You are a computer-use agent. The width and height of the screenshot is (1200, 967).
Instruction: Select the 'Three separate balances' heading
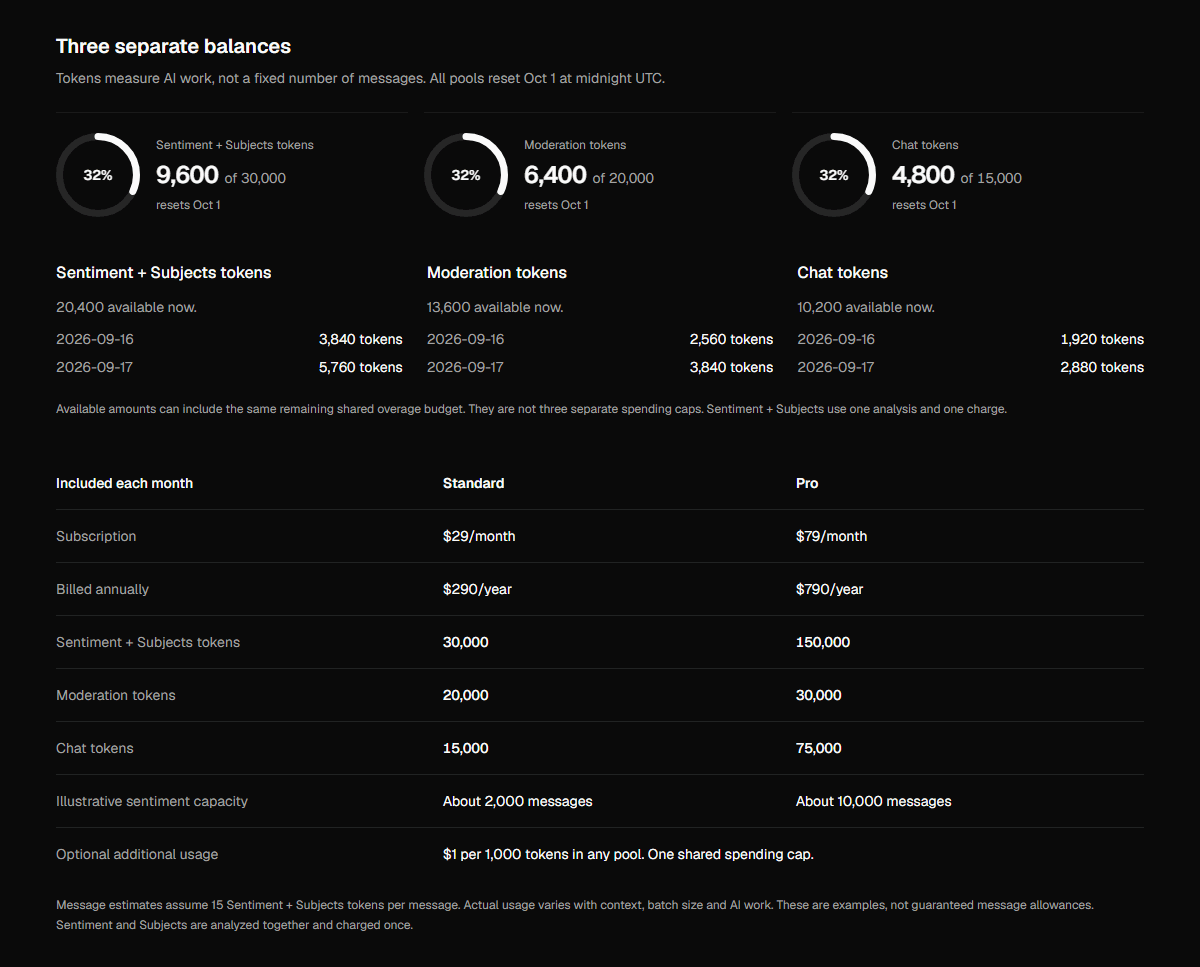click(x=174, y=46)
